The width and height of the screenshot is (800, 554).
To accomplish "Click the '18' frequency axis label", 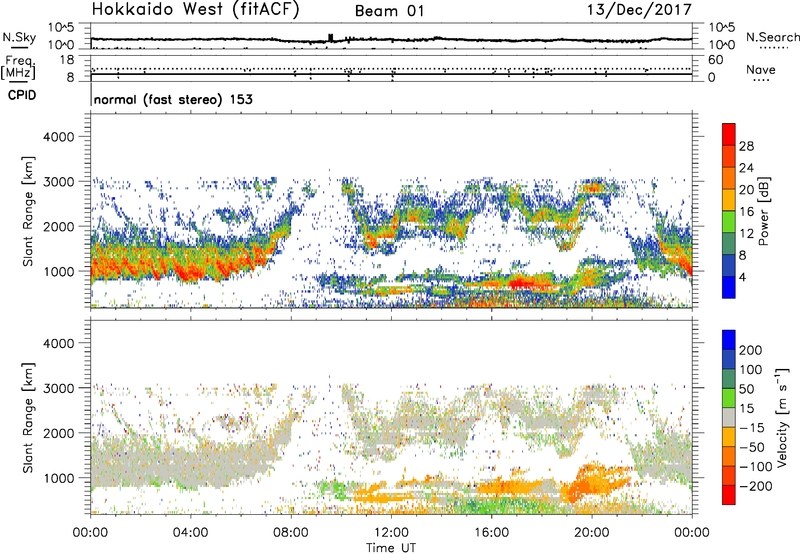I will (67, 60).
